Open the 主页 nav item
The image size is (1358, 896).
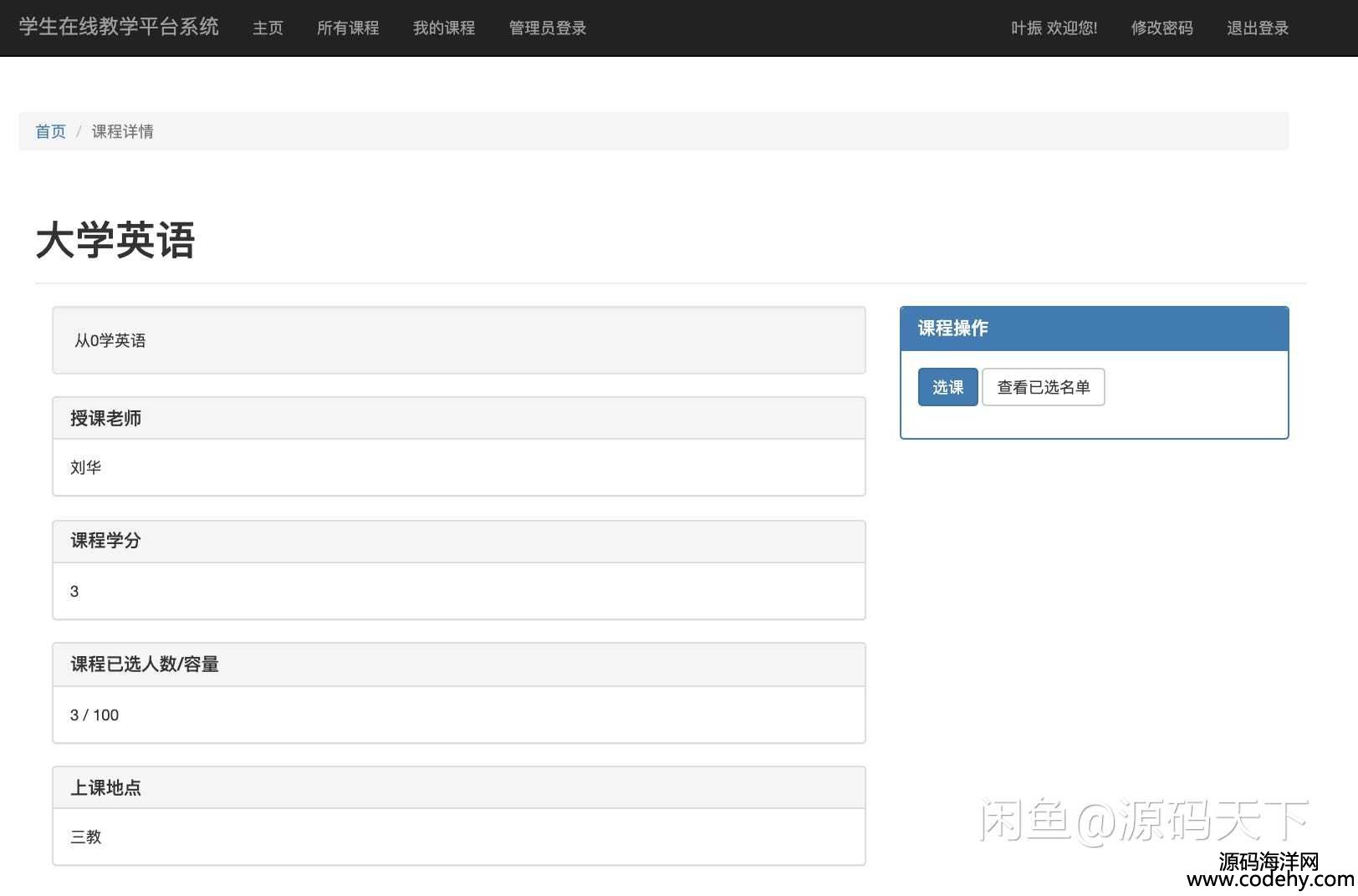click(x=268, y=28)
